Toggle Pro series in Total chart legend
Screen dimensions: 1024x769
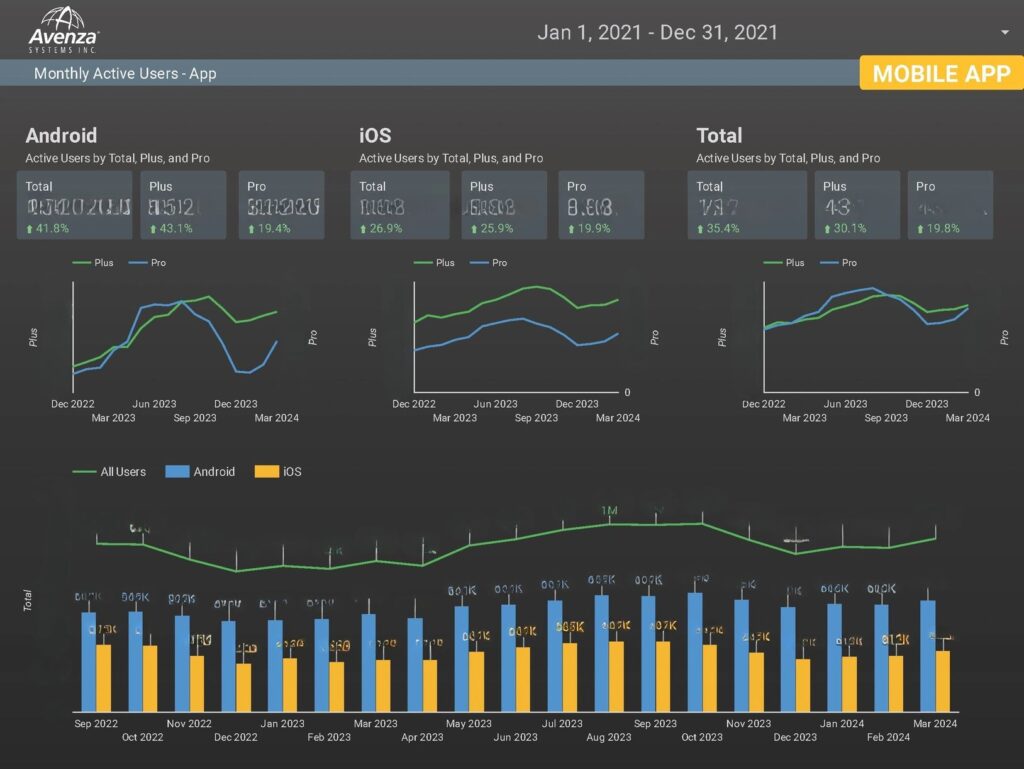click(839, 262)
